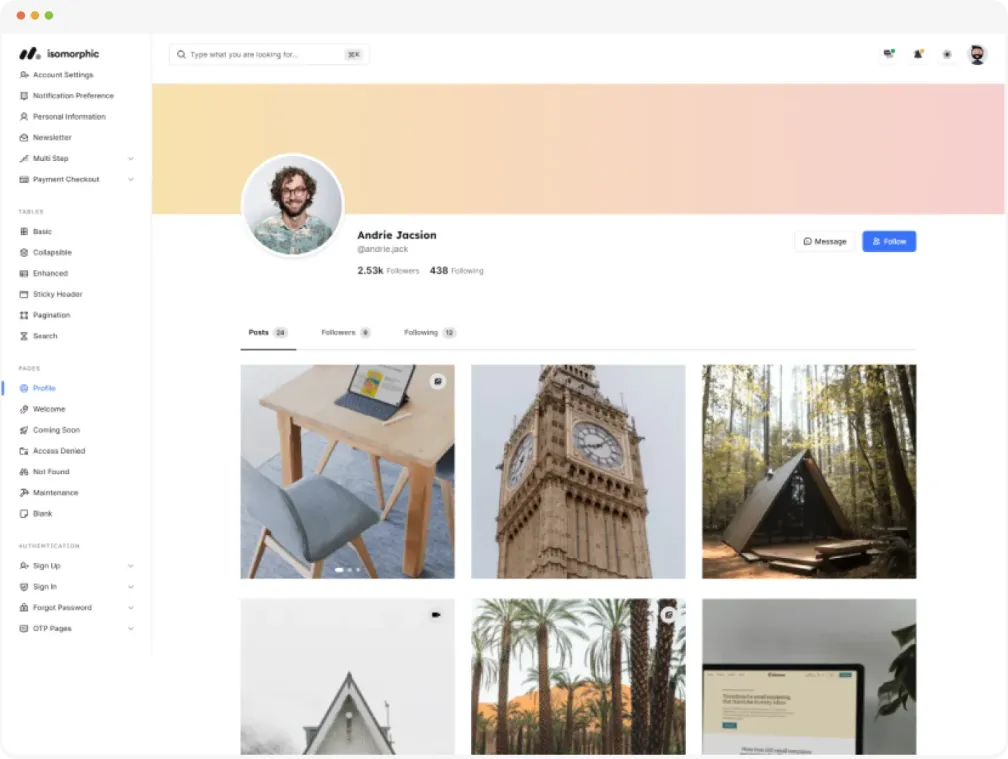Click the Maintenance sidebar label
This screenshot has width=1008, height=759.
55,493
